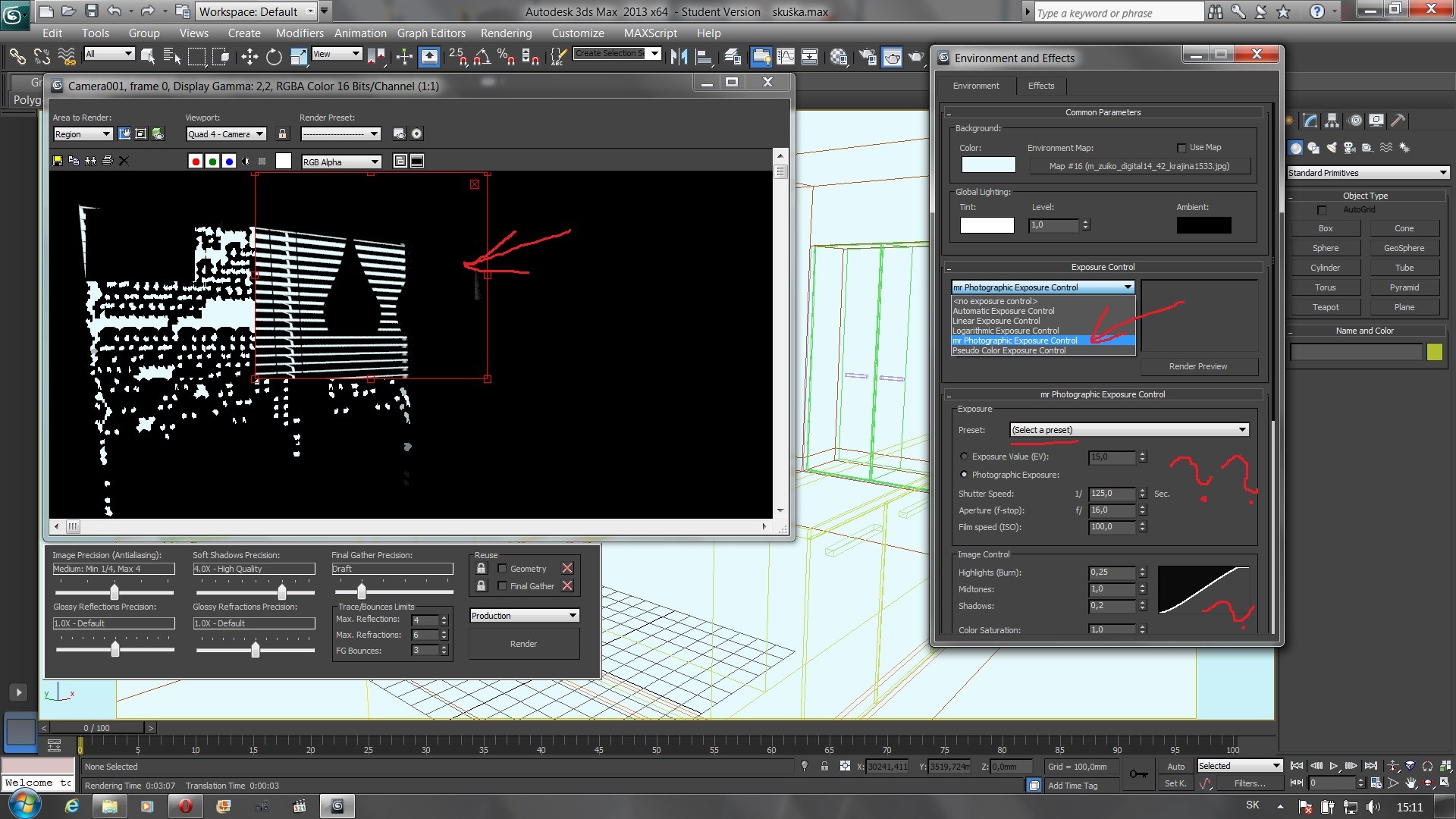Clear the rendered frame window
Image resolution: width=1456 pixels, height=819 pixels.
124,161
